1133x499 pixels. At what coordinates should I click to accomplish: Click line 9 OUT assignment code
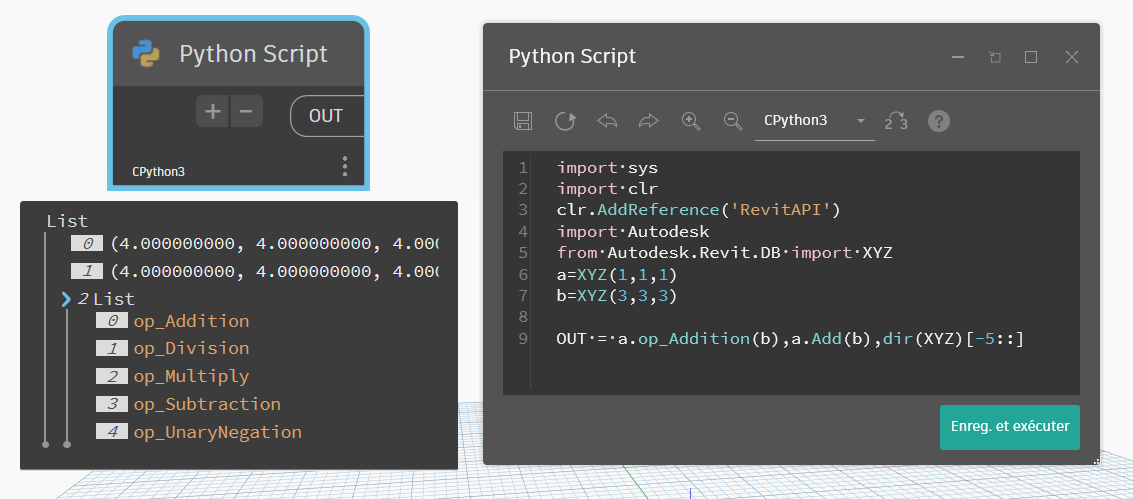point(790,339)
